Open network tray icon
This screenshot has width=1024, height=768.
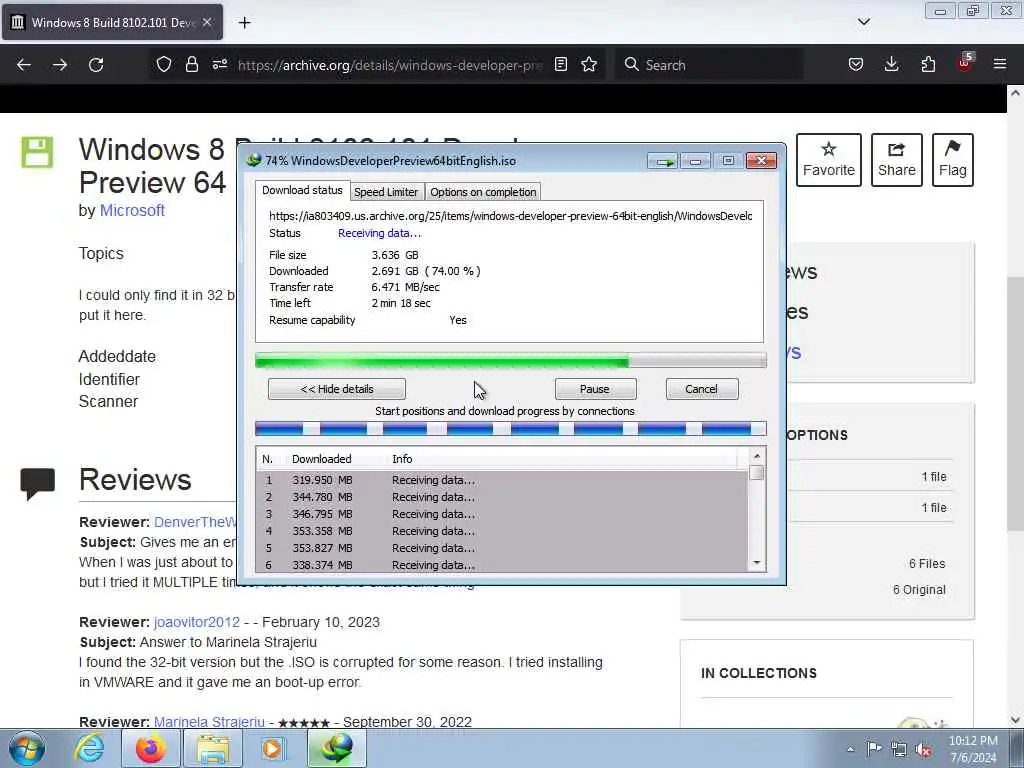click(x=899, y=749)
